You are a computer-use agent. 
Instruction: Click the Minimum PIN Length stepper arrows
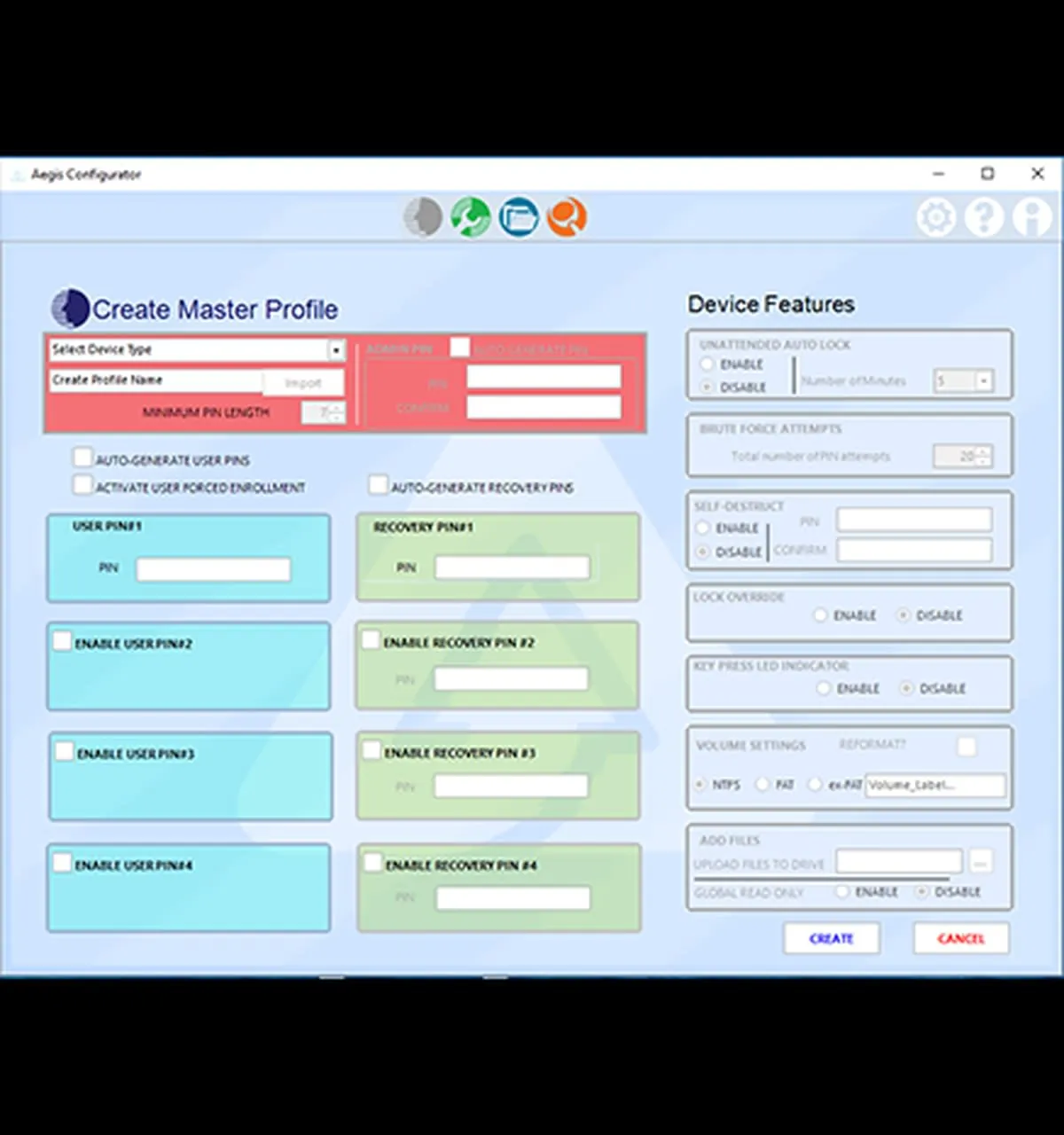[337, 412]
